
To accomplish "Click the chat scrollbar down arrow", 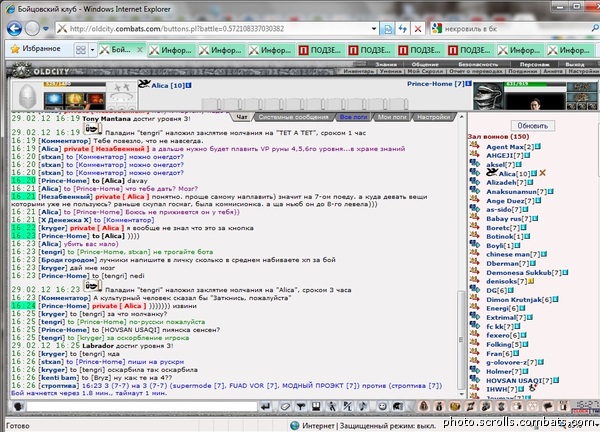I will tap(461, 395).
